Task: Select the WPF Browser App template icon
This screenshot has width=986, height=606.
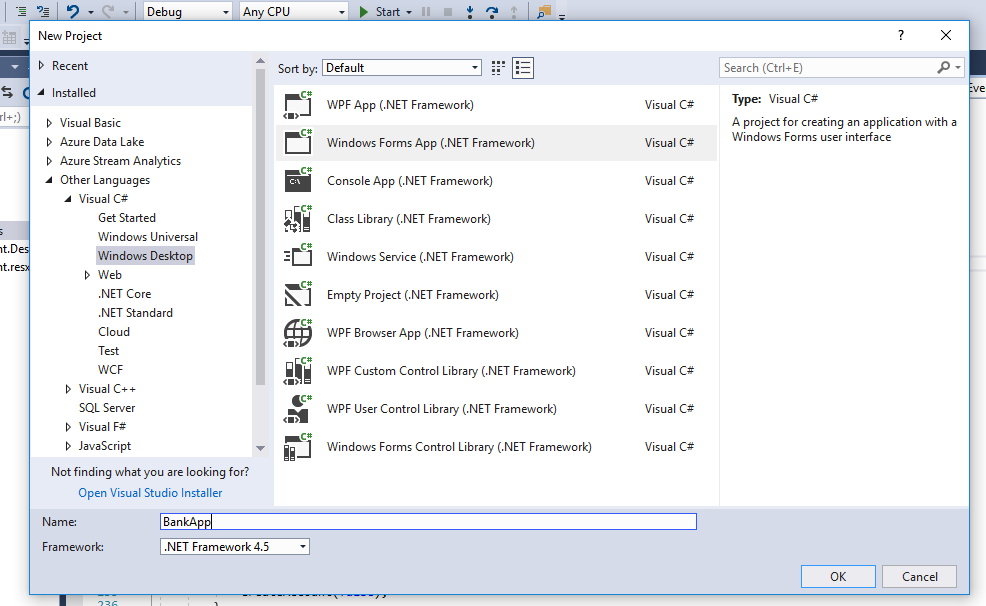Action: click(298, 332)
